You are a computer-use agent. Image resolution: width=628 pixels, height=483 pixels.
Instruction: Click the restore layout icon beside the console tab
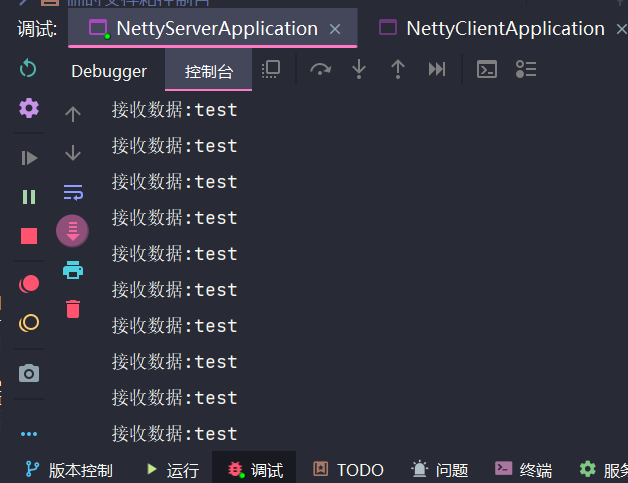click(x=271, y=69)
